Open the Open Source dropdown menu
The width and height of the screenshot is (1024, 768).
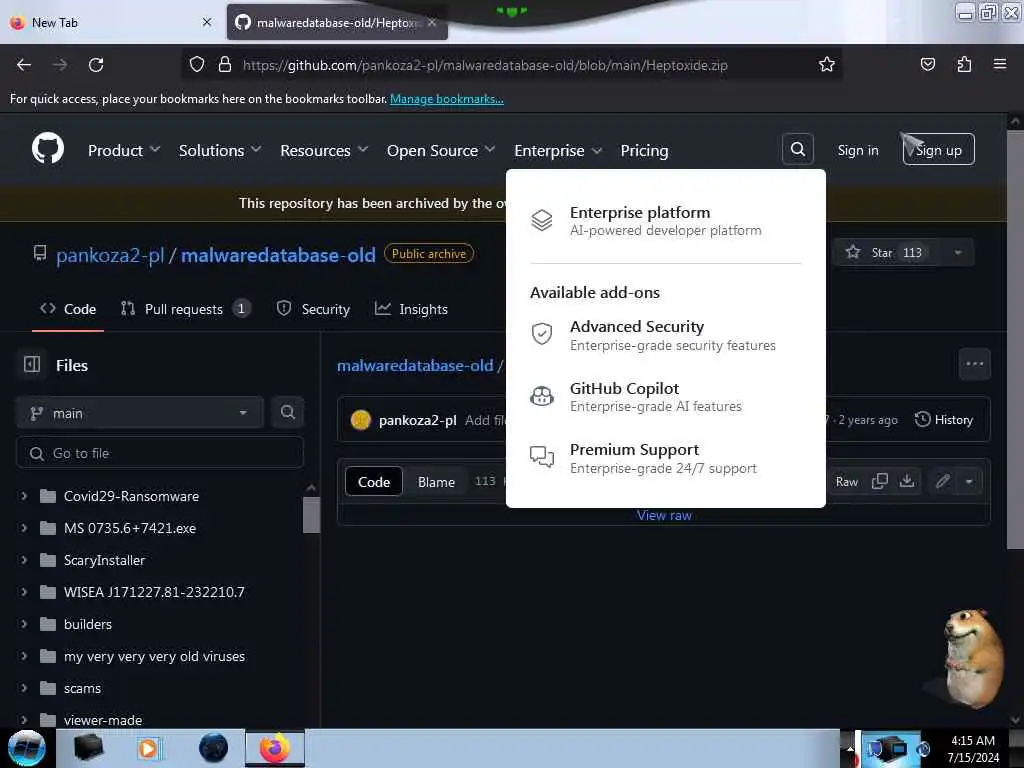[441, 150]
